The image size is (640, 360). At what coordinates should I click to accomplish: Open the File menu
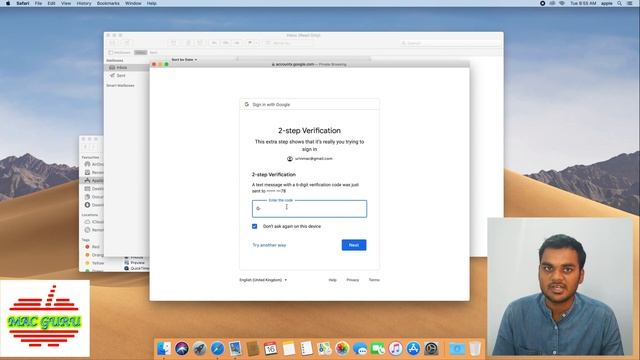[x=38, y=3]
